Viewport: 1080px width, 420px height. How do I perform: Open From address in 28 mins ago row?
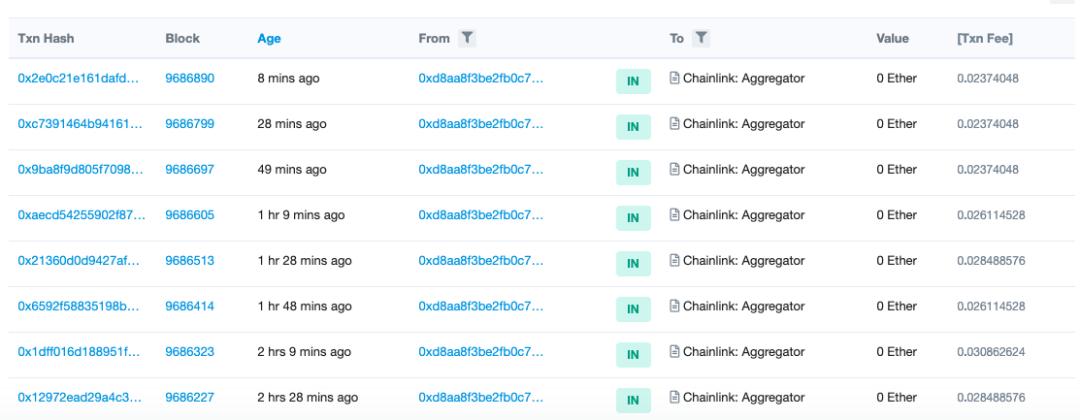(x=481, y=124)
